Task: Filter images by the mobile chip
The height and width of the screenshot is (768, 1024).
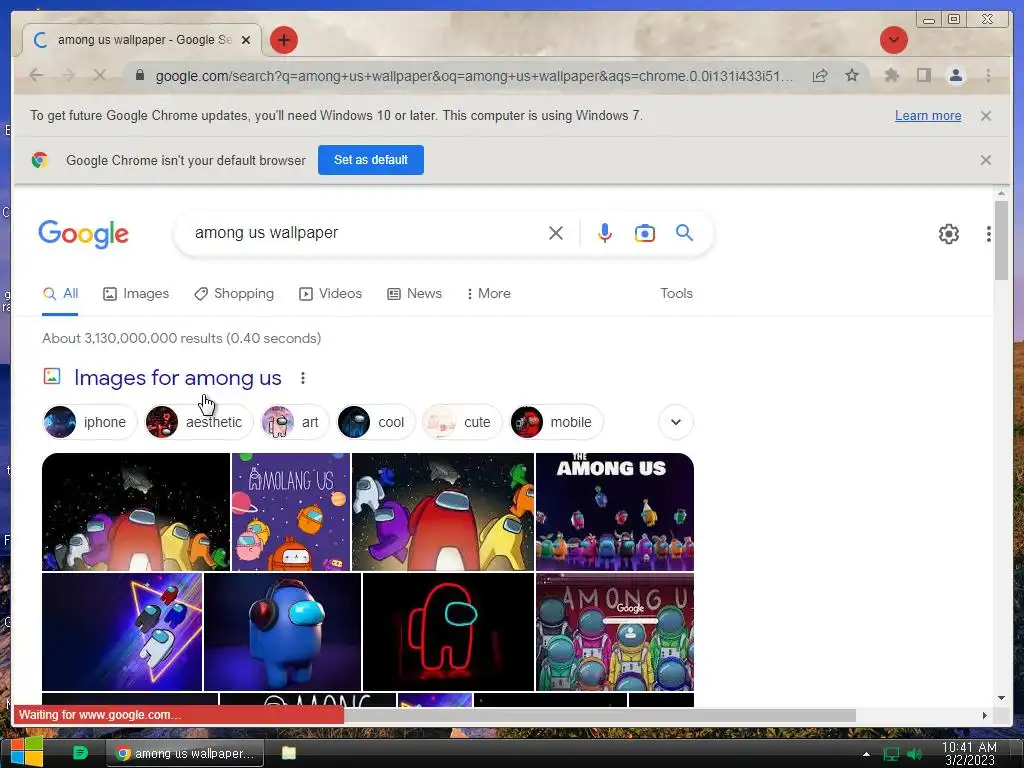Action: pos(556,423)
